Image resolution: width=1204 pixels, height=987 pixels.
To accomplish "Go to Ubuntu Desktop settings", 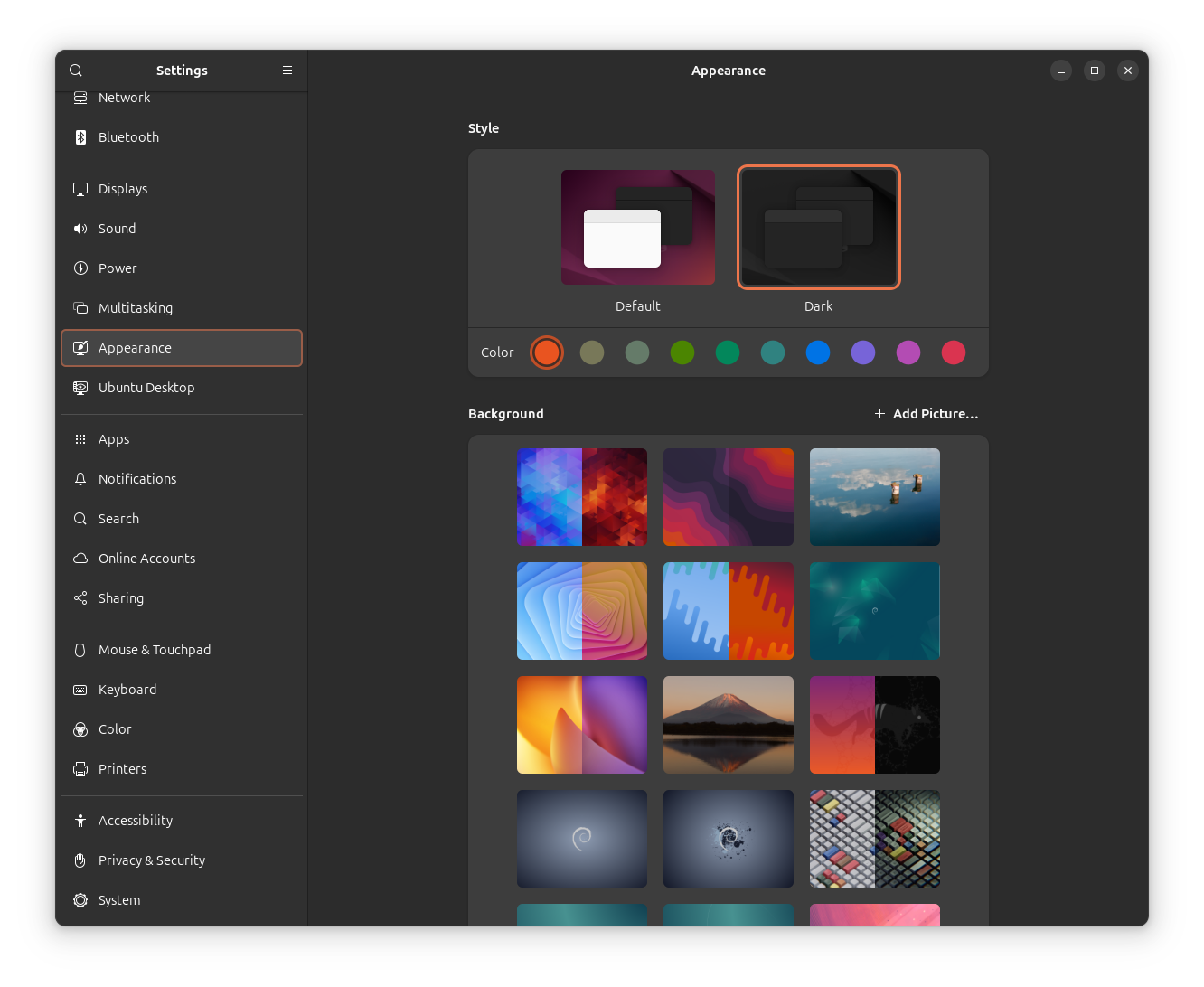I will click(146, 388).
